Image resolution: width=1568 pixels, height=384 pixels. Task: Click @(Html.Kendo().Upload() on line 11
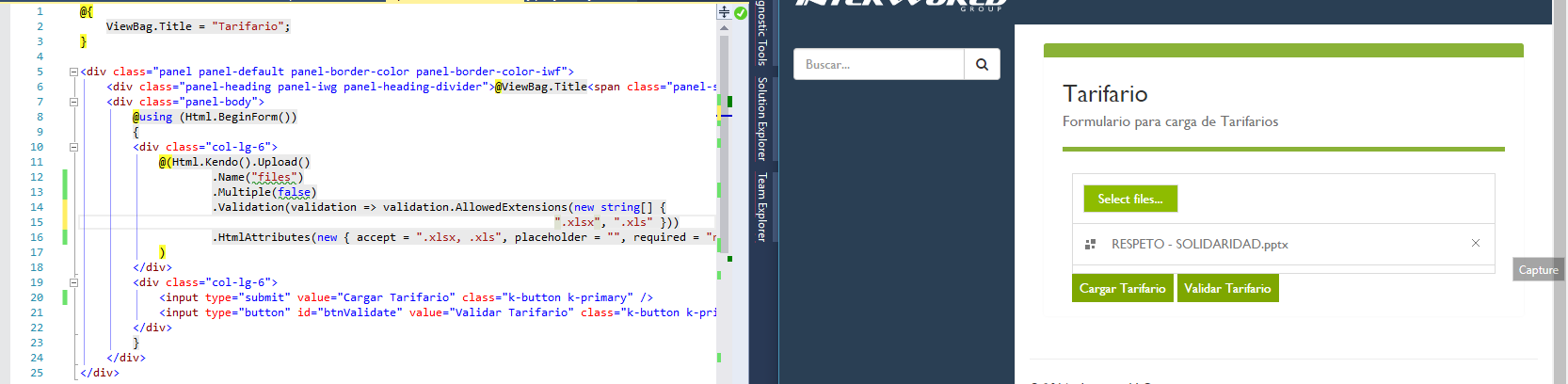234,162
